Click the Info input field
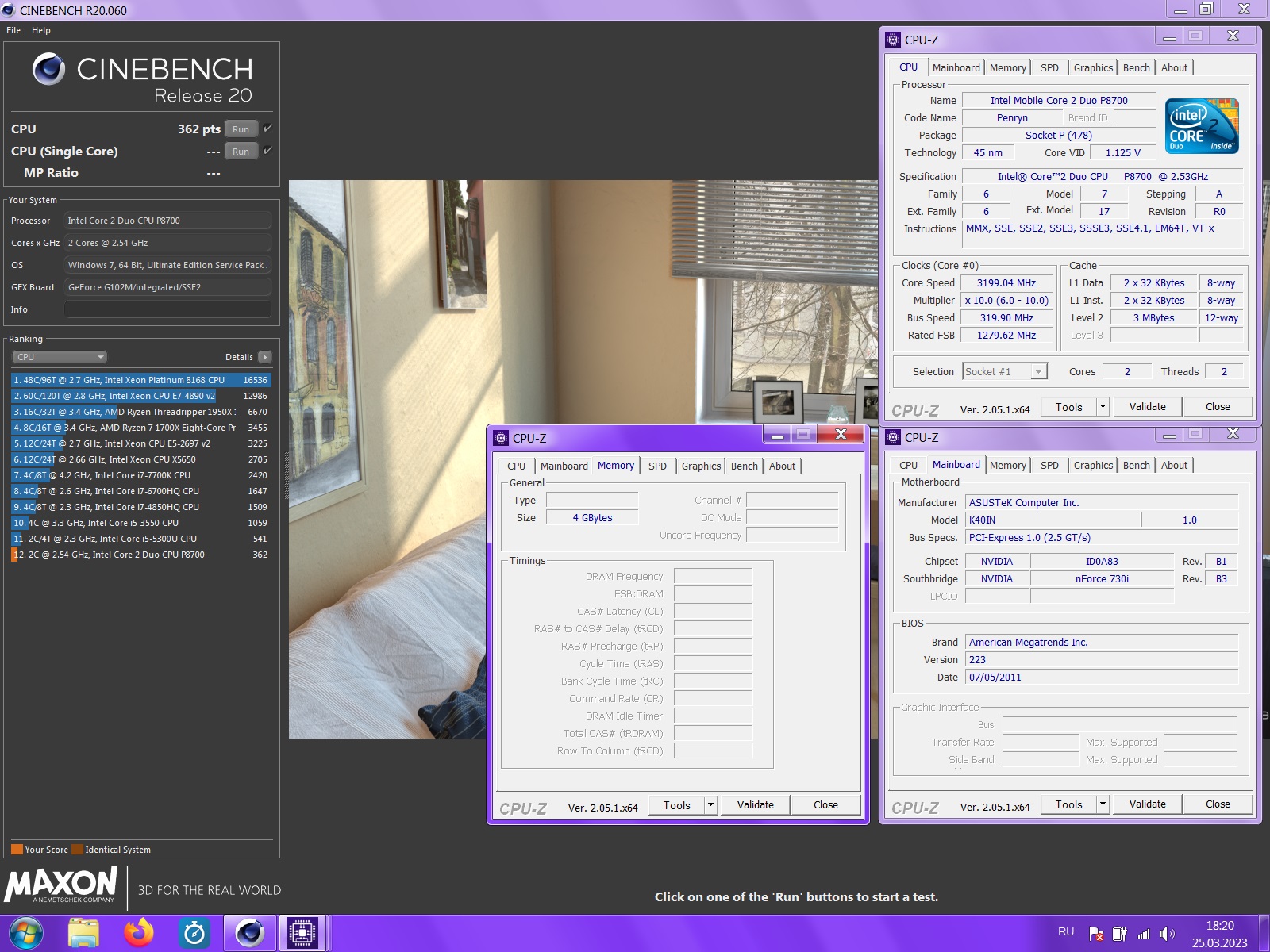Viewport: 1270px width, 952px height. click(167, 309)
